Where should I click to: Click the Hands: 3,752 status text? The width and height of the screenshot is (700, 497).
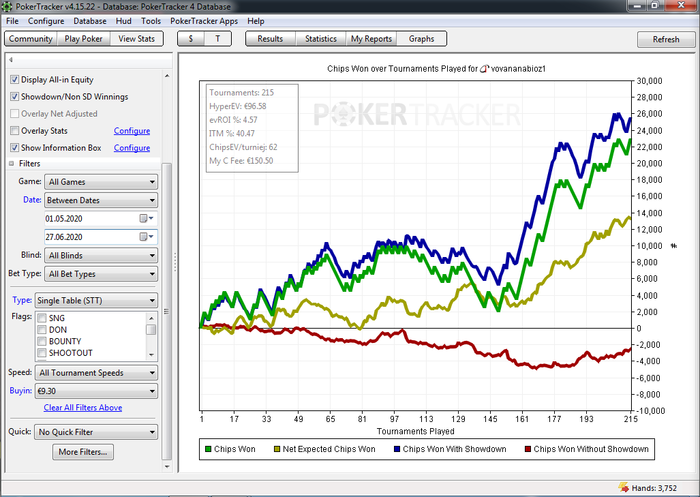coord(654,488)
